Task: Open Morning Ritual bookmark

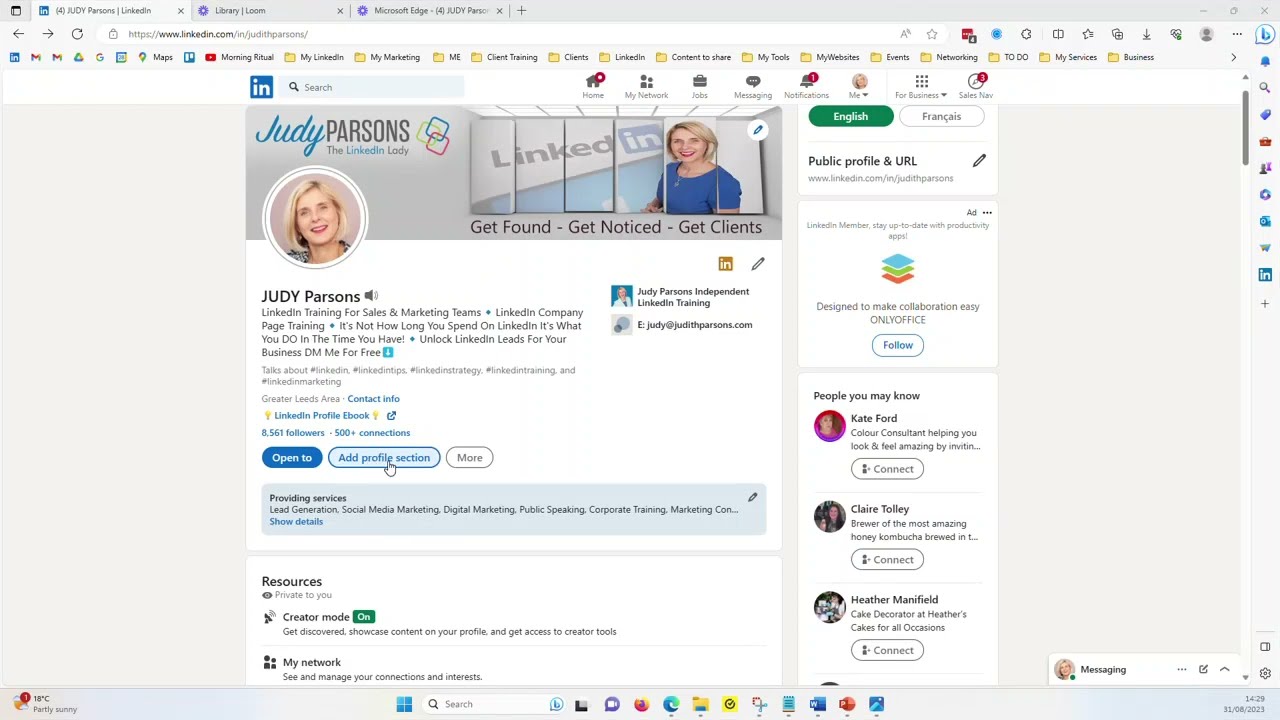Action: click(x=239, y=57)
